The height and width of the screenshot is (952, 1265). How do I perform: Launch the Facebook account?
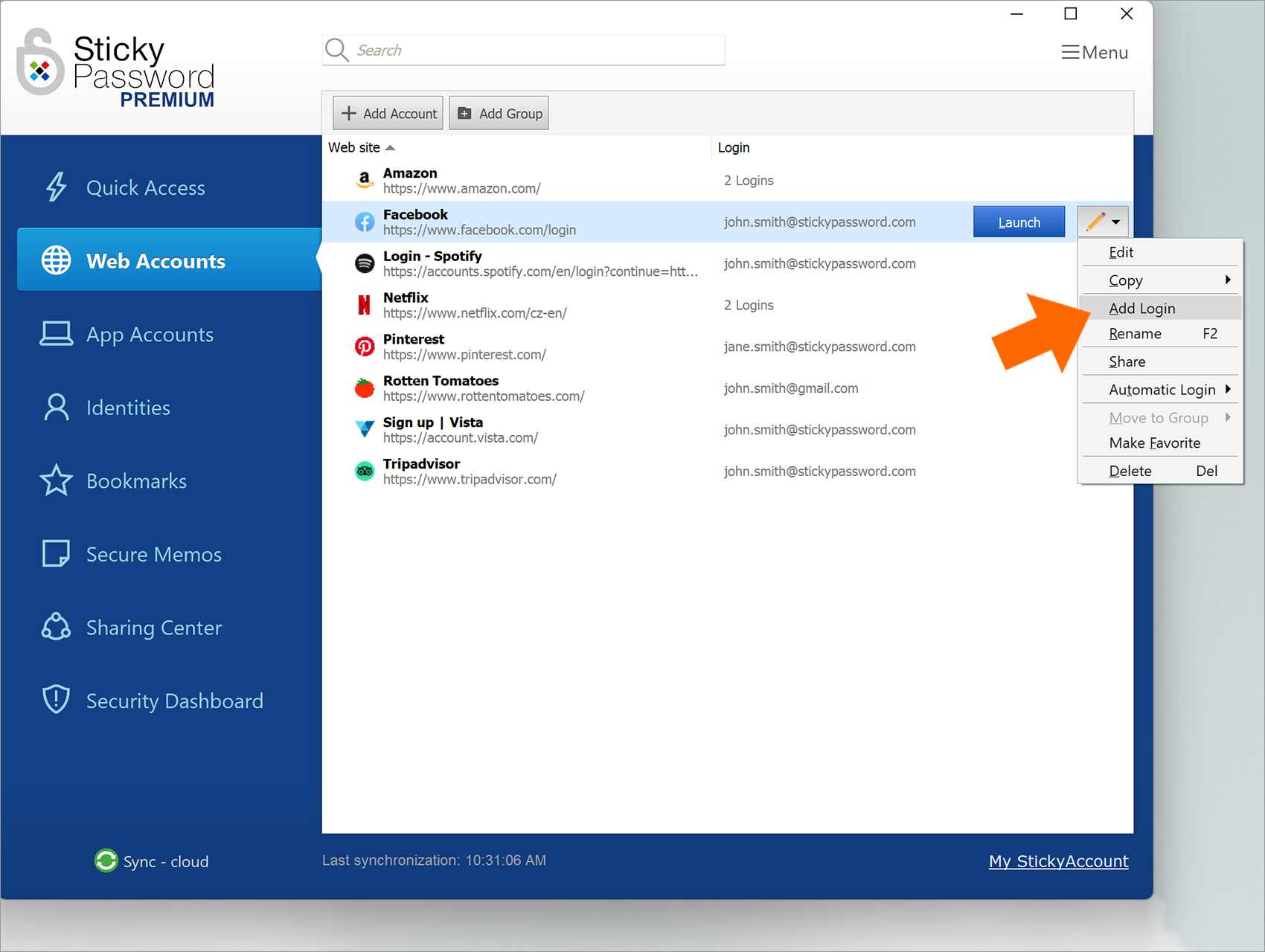pos(1019,222)
